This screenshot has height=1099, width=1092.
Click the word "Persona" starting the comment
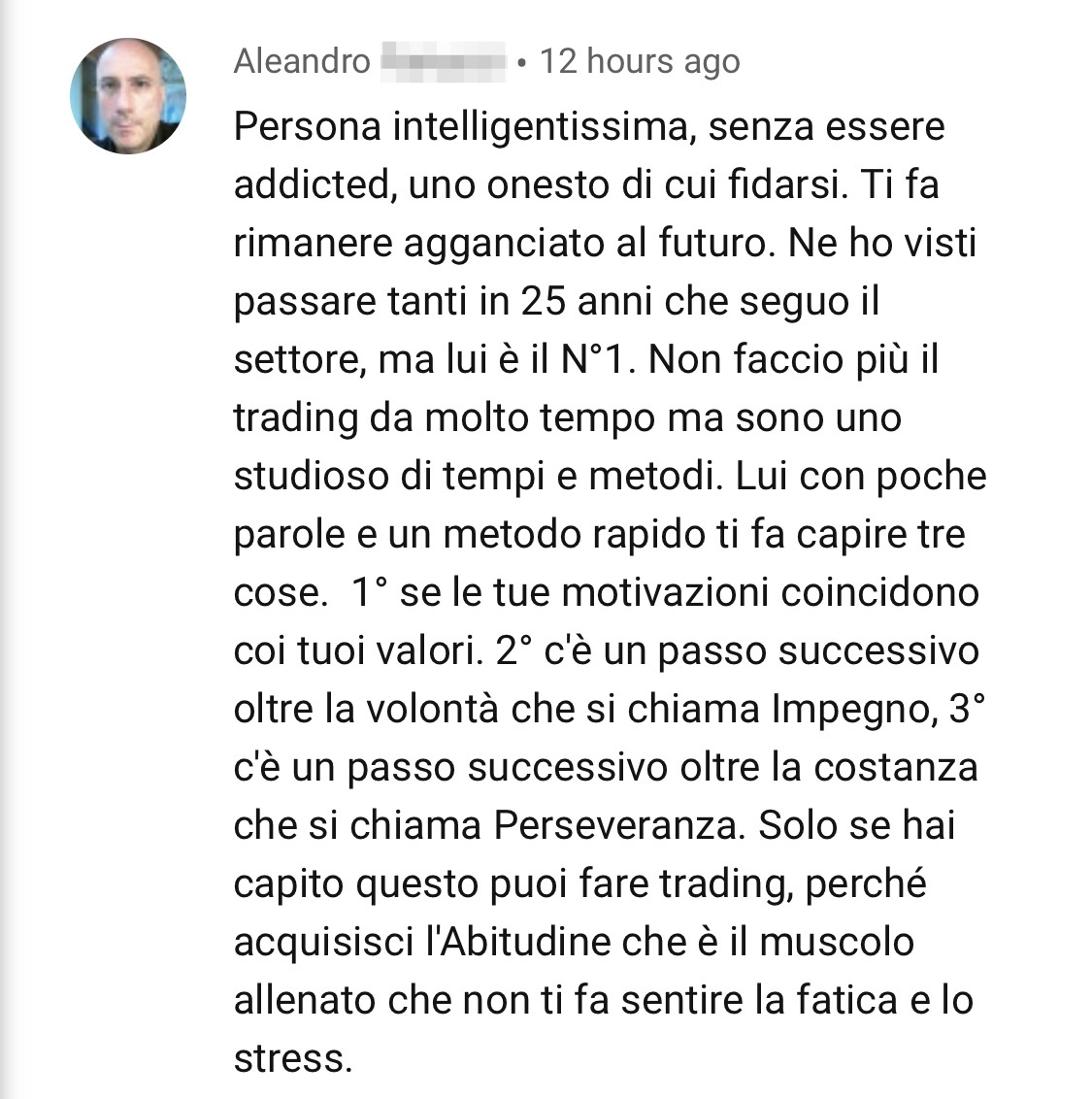point(308,127)
